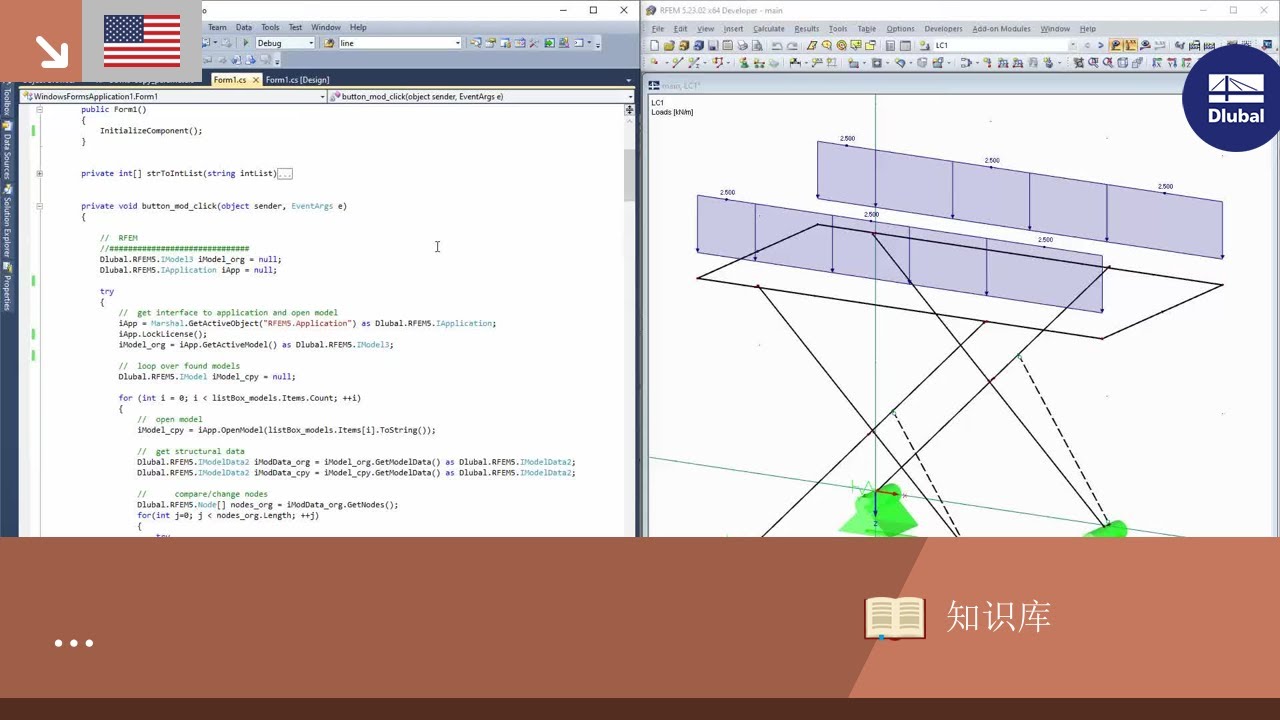Undo the last action in RFEM
Screen dimensions: 1280x720
coord(776,45)
